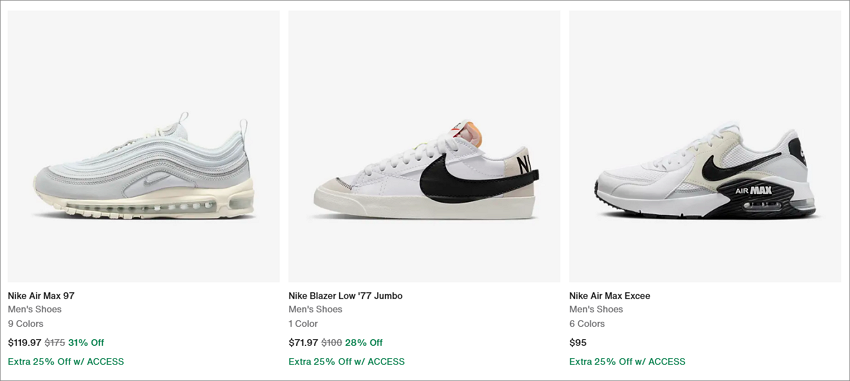The height and width of the screenshot is (381, 850).
Task: Select the 6 Colors label for Air Max Excee
Action: point(587,324)
